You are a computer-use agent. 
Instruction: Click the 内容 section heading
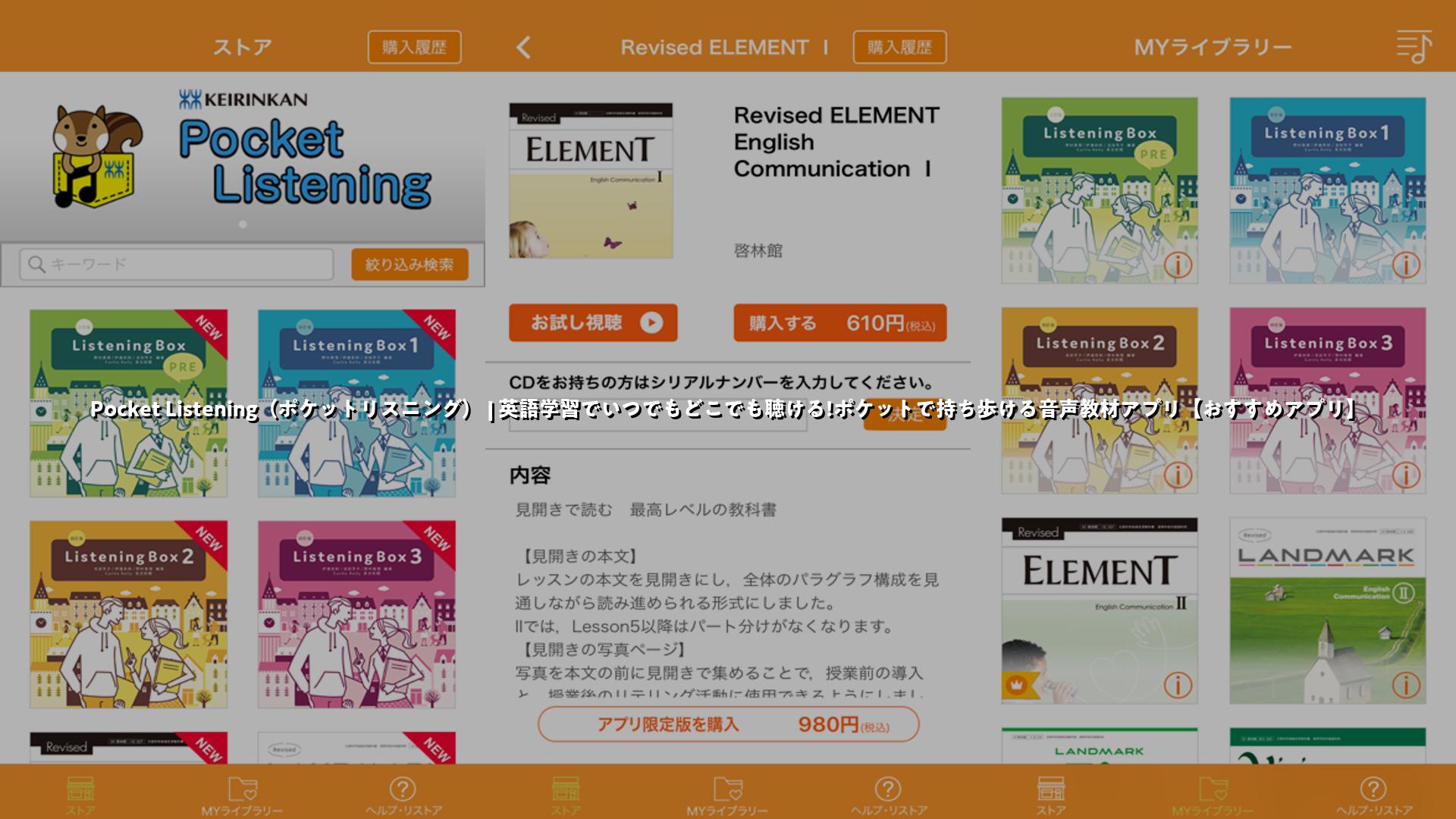coord(530,475)
